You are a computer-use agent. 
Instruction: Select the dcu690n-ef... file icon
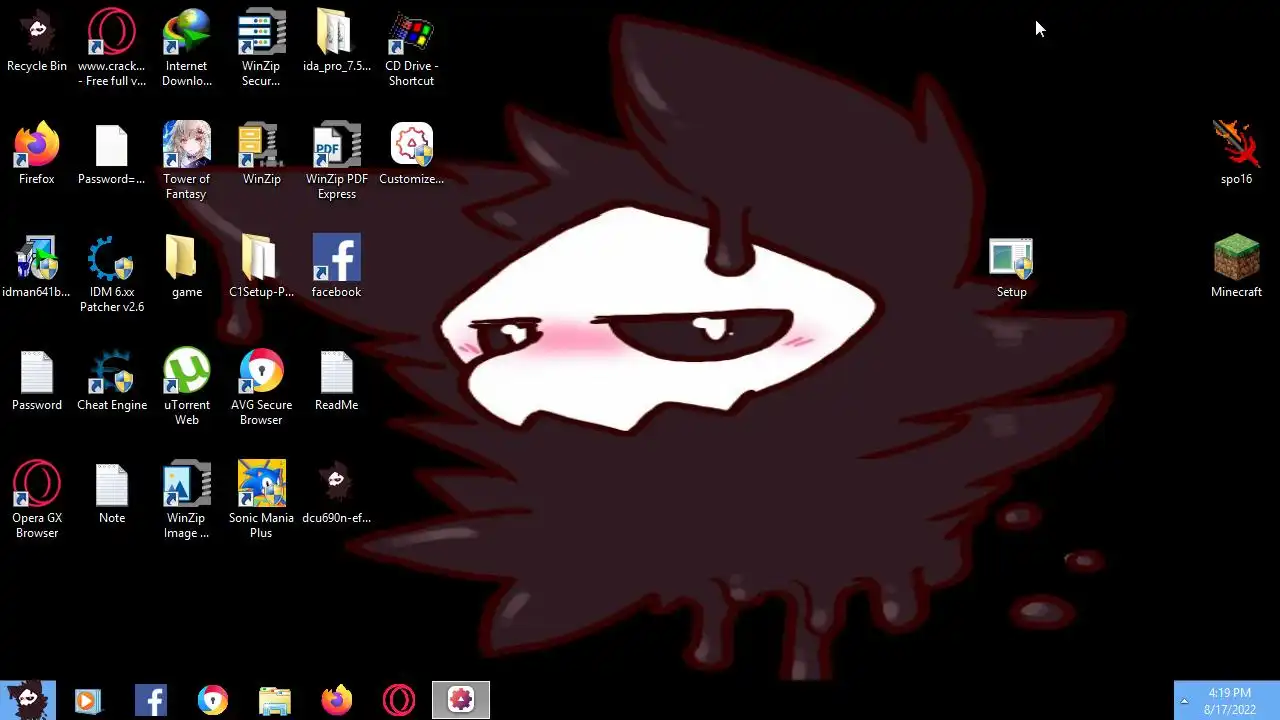(337, 493)
